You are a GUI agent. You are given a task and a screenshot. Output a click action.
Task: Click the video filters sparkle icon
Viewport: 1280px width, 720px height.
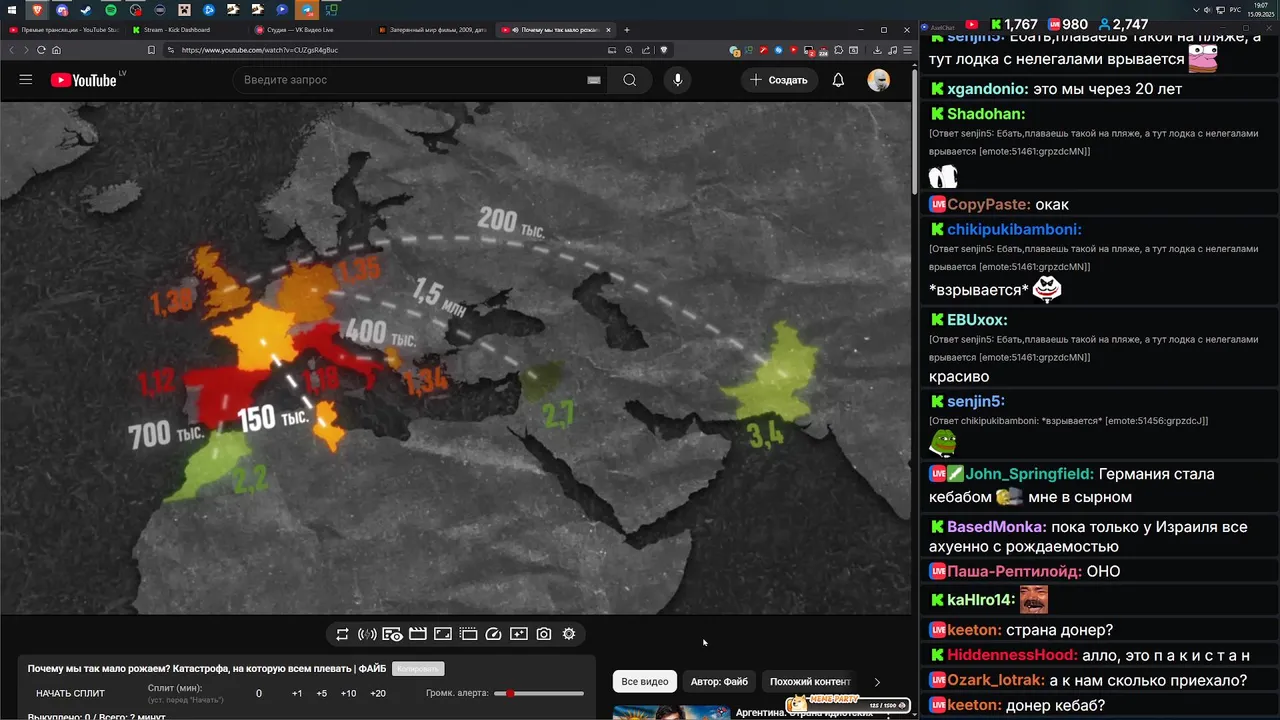[x=518, y=634]
